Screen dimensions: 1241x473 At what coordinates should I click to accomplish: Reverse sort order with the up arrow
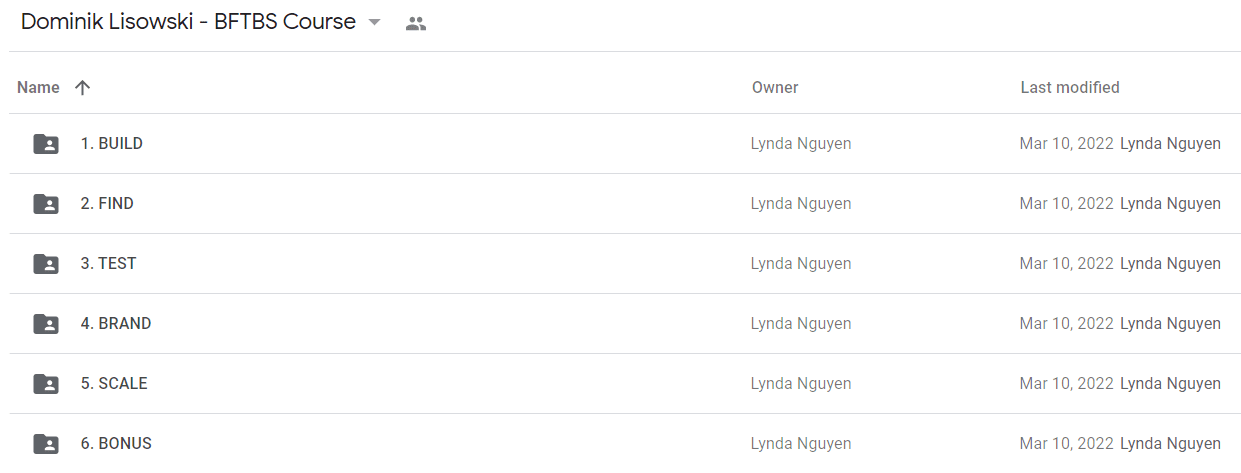[82, 88]
